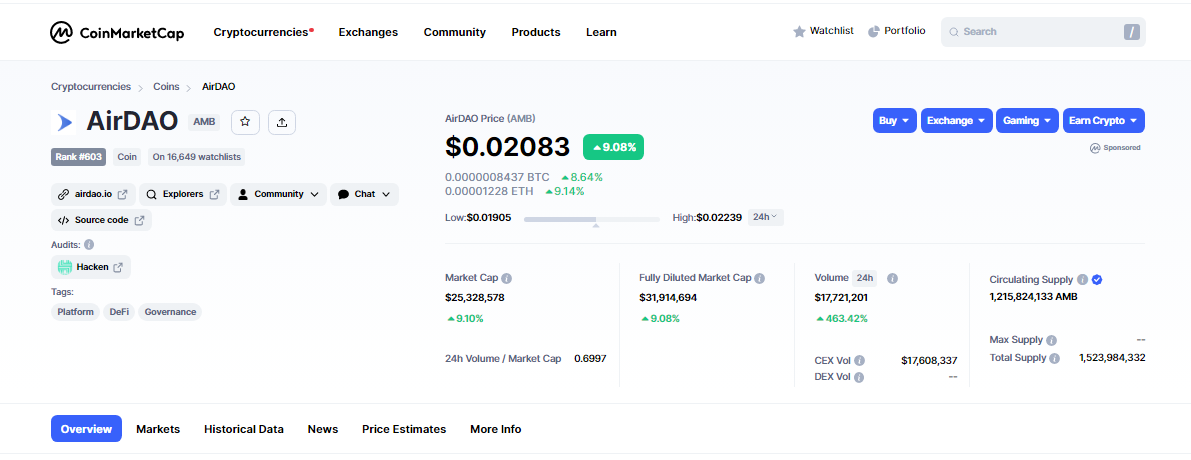Image resolution: width=1191 pixels, height=460 pixels.
Task: Click the 9.08% price change badge
Action: pos(614,147)
